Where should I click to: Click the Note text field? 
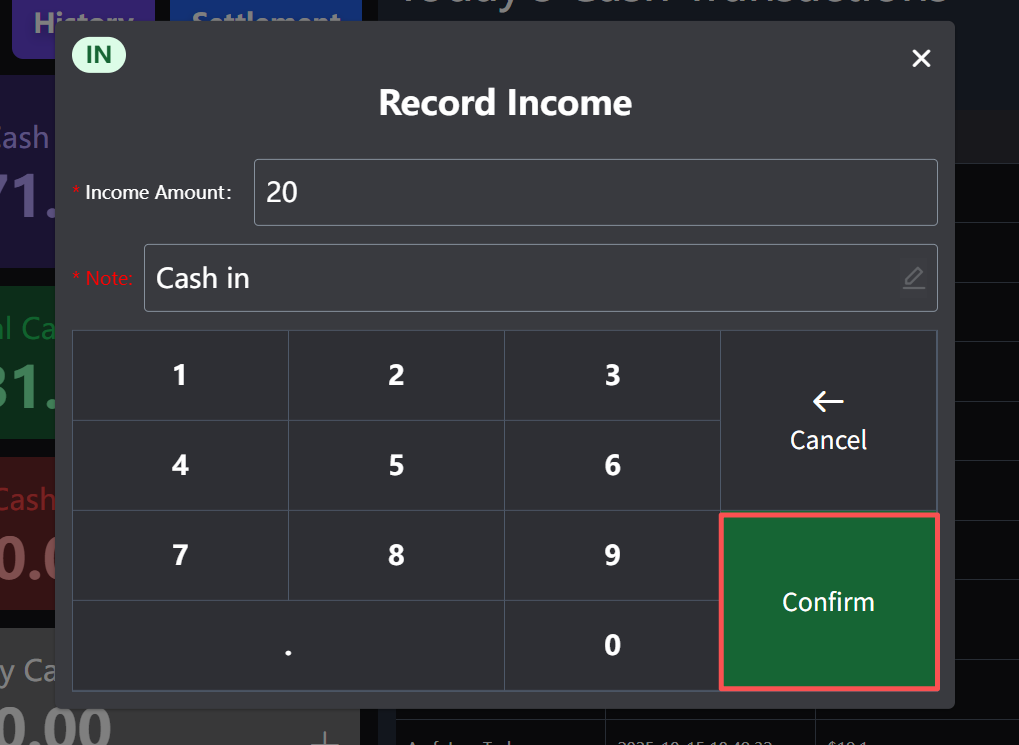(x=520, y=278)
